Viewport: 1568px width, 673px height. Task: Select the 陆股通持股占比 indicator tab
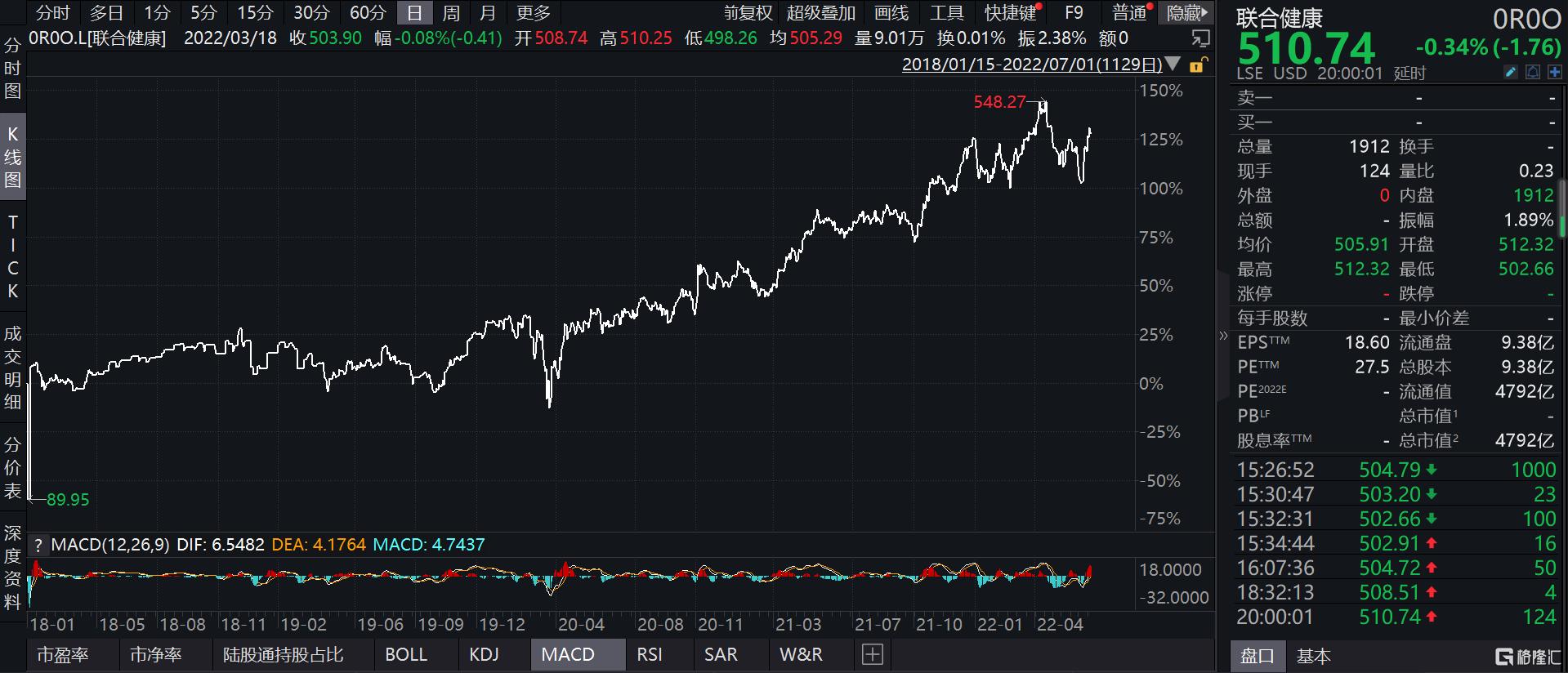[284, 654]
